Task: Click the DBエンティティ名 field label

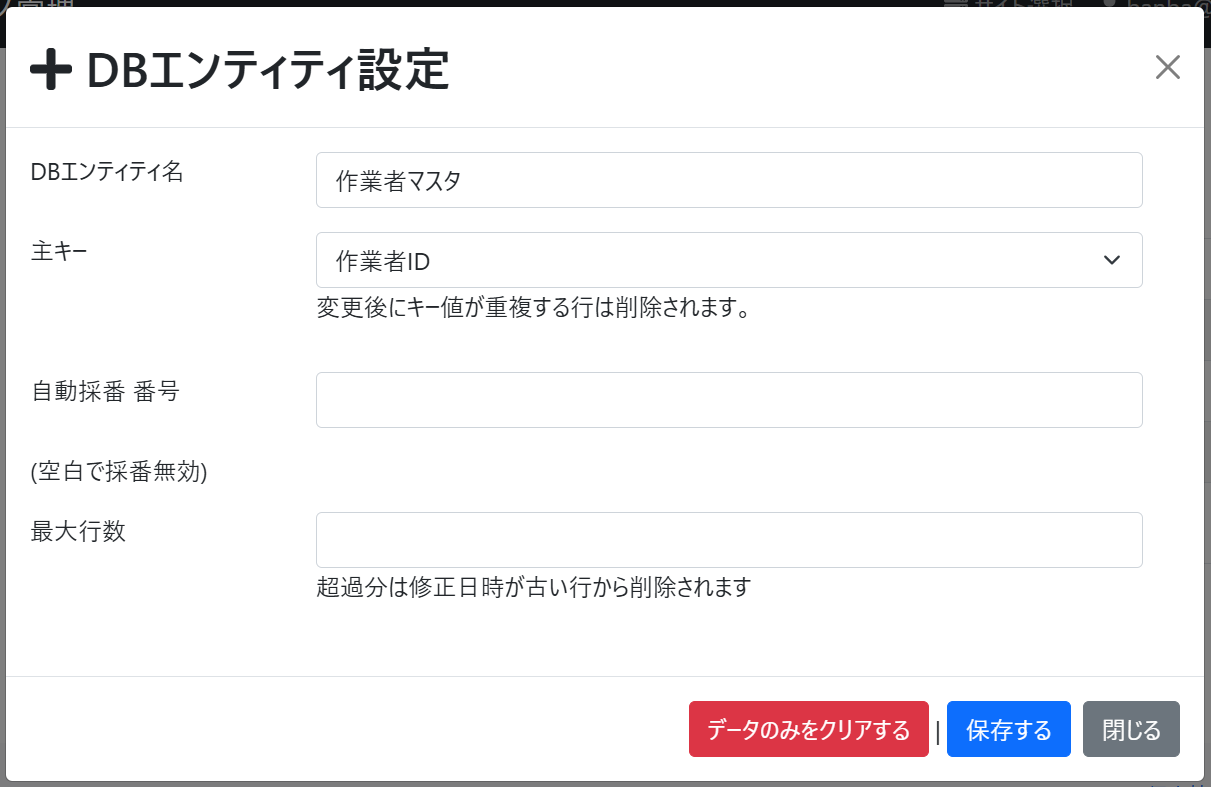Action: [x=107, y=172]
